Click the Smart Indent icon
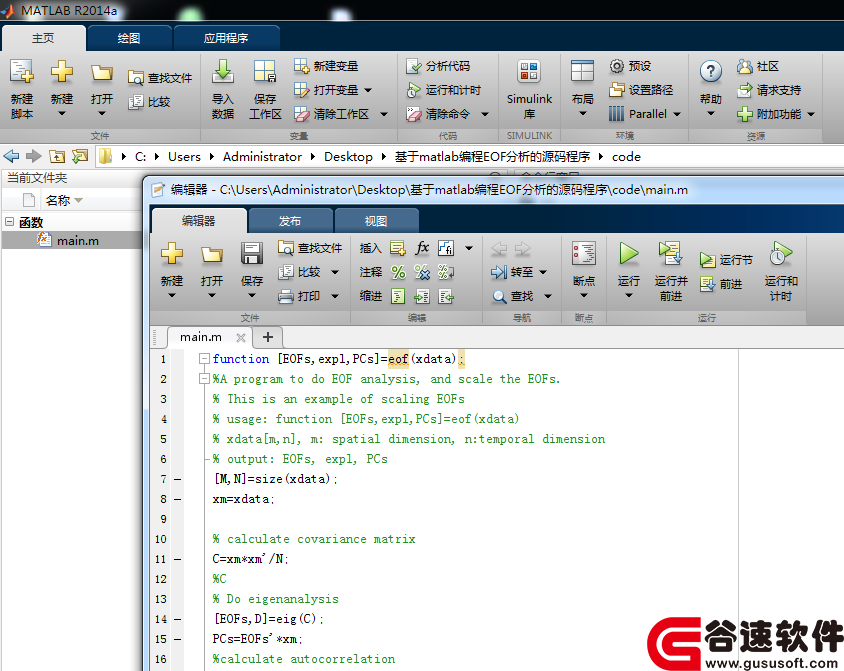The width and height of the screenshot is (844, 671). pos(398,296)
